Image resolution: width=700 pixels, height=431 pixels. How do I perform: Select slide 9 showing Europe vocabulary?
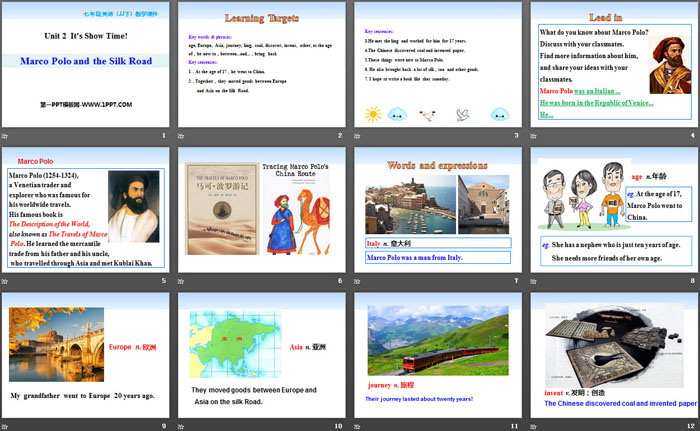[85, 355]
